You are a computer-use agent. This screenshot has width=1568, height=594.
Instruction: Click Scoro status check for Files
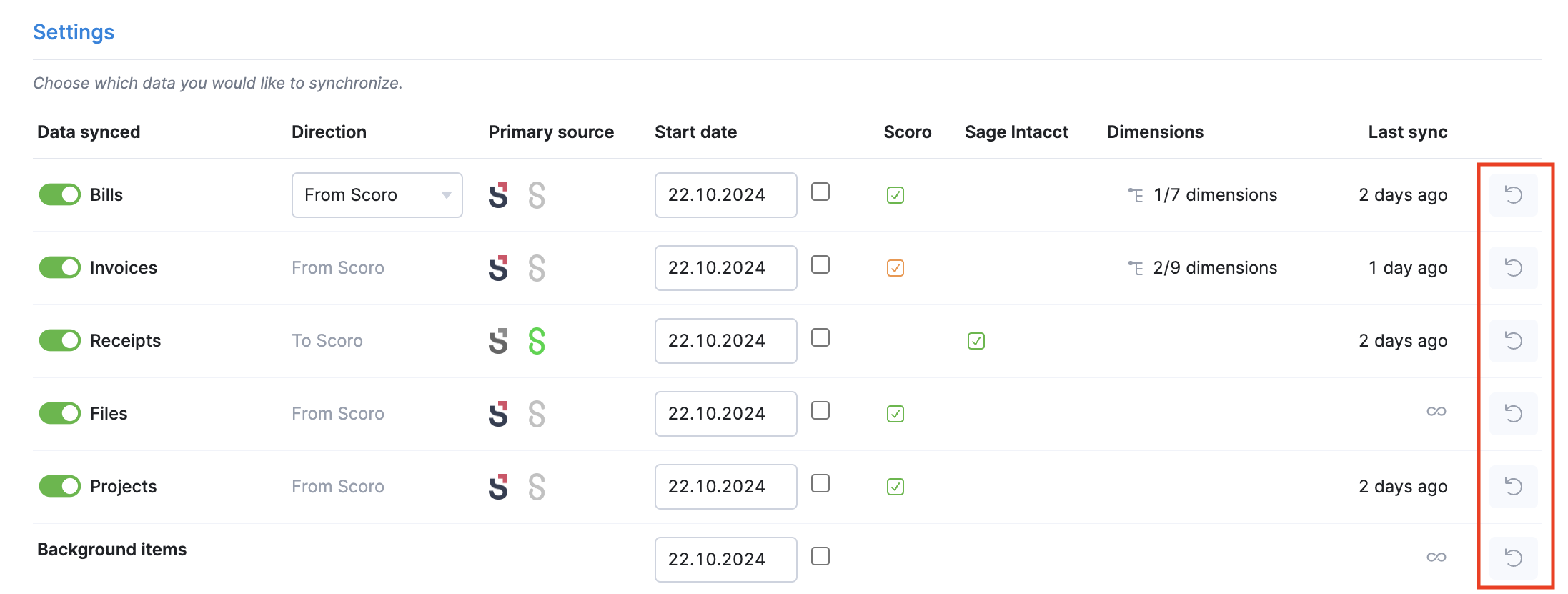pos(895,414)
